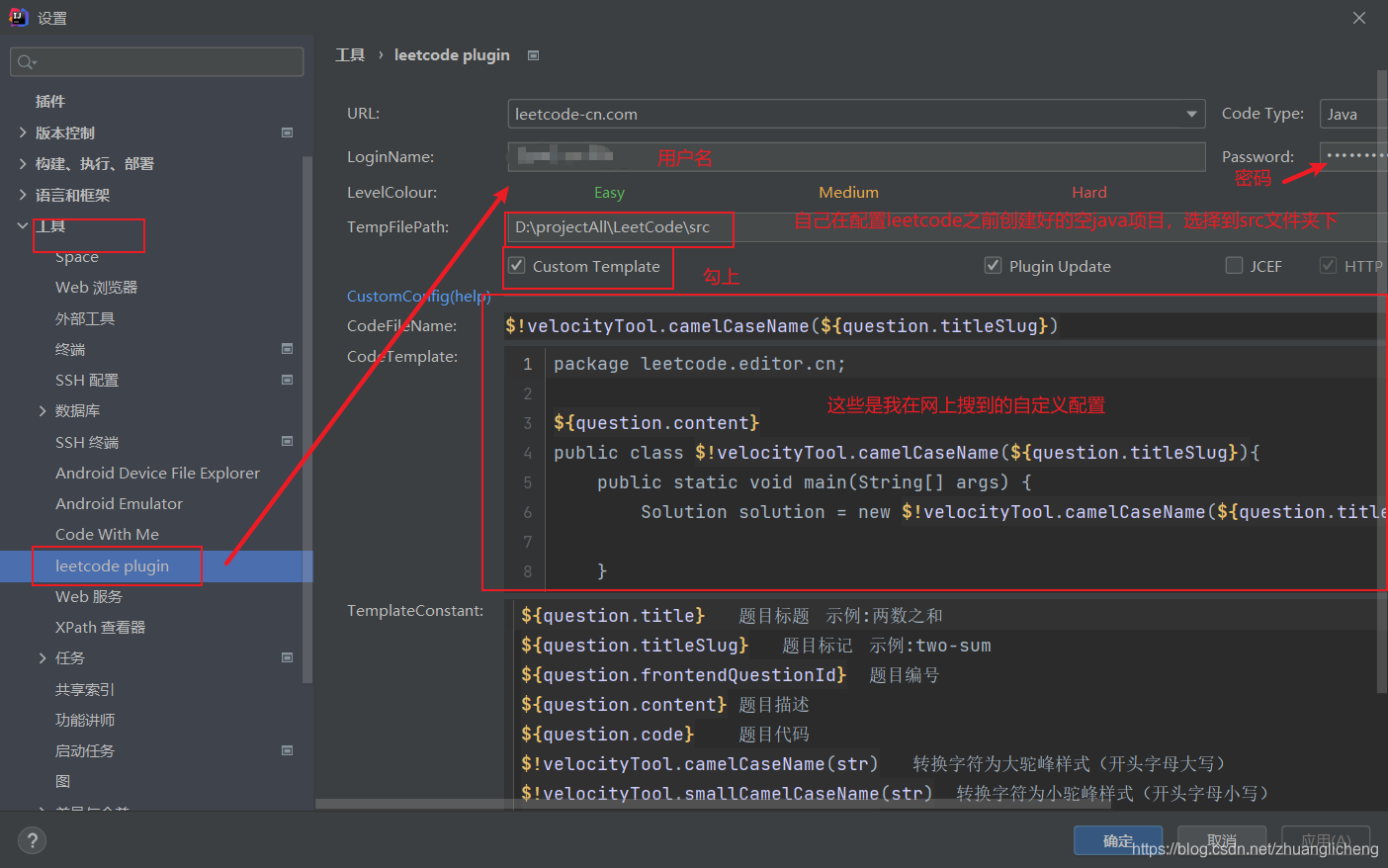Screen dimensions: 1388x868
Task: Click the project-level icon beside leetcode plugin breadcrumb
Action: point(534,55)
